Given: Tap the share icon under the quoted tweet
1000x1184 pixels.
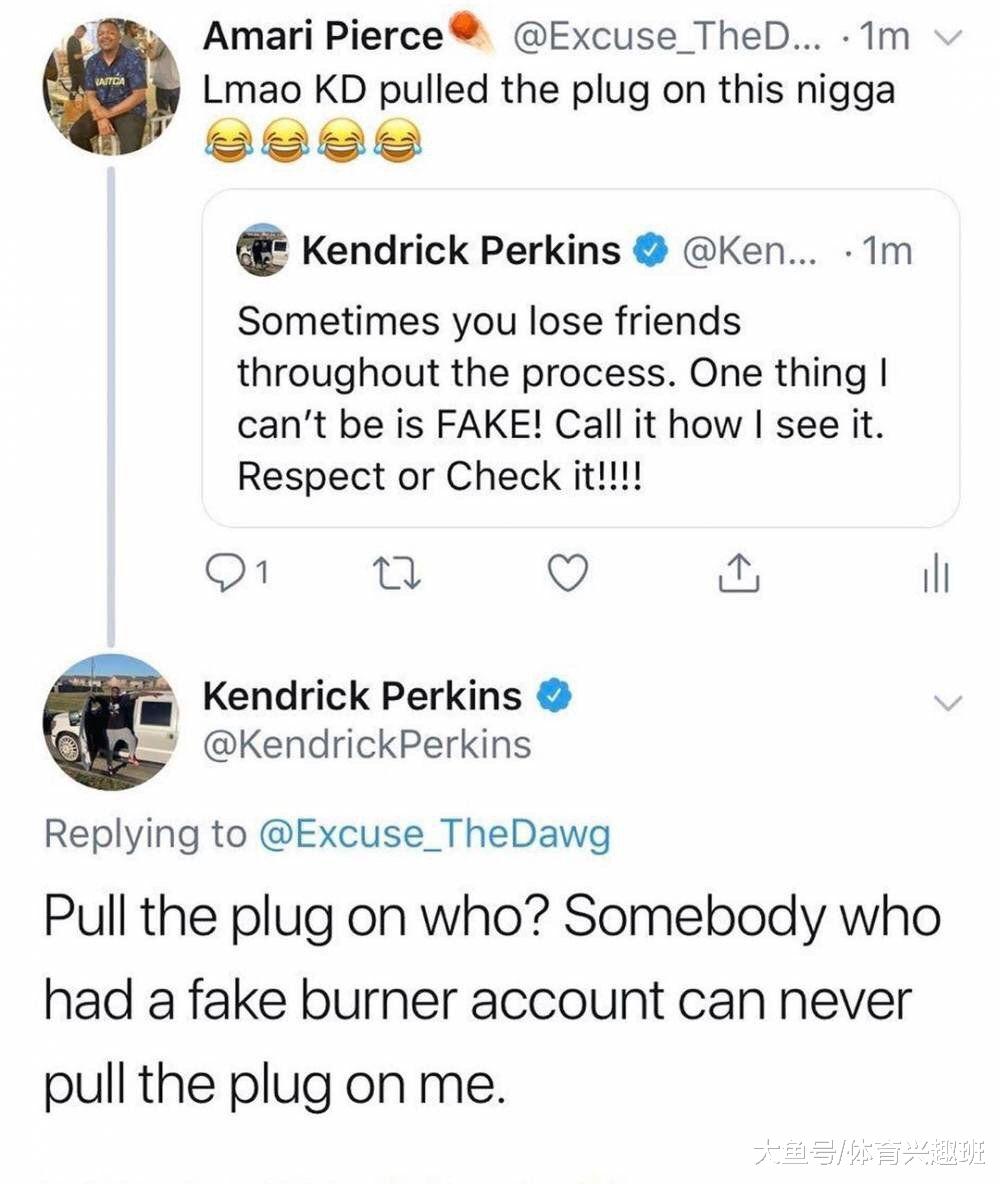Looking at the screenshot, I should (x=737, y=573).
